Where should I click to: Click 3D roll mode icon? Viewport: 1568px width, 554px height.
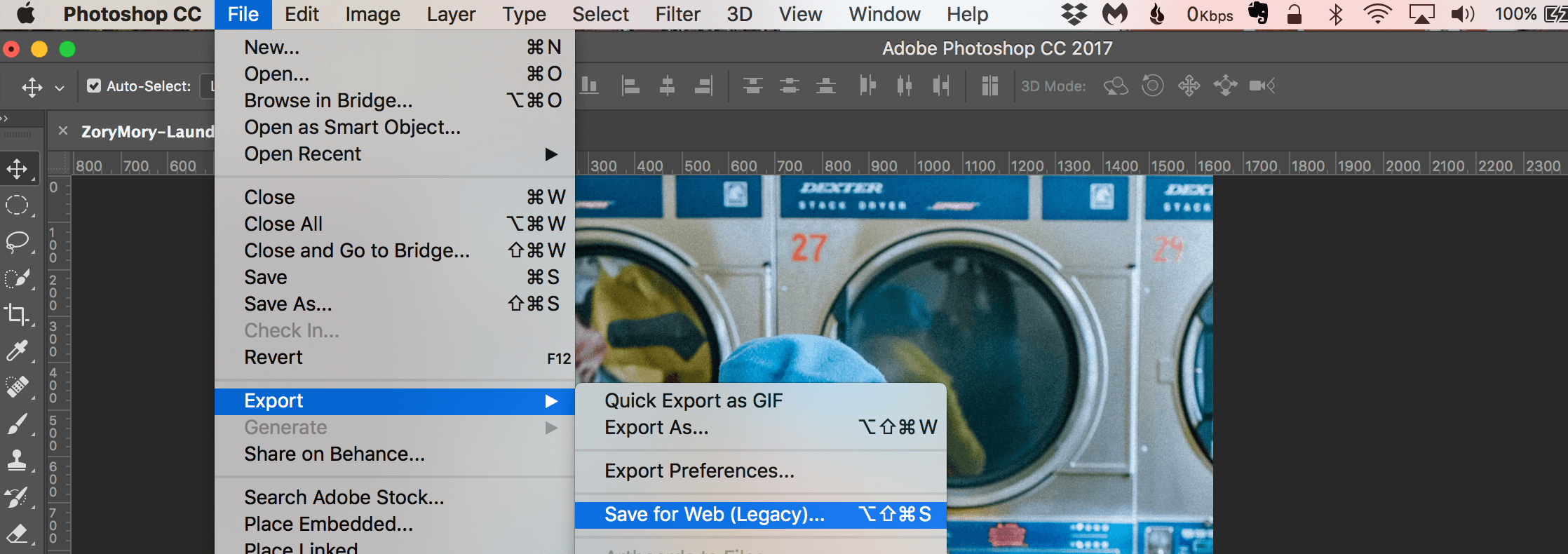click(x=1152, y=86)
